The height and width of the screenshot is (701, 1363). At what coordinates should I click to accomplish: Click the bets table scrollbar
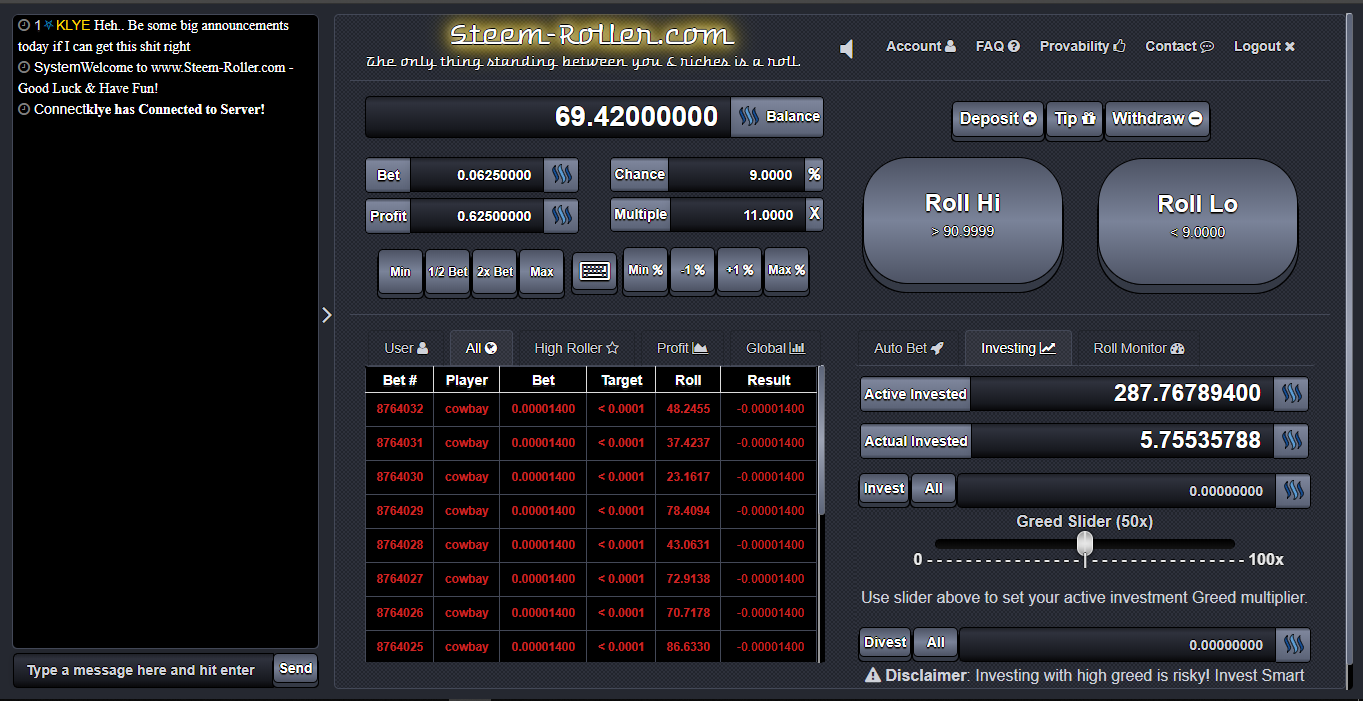[x=822, y=440]
